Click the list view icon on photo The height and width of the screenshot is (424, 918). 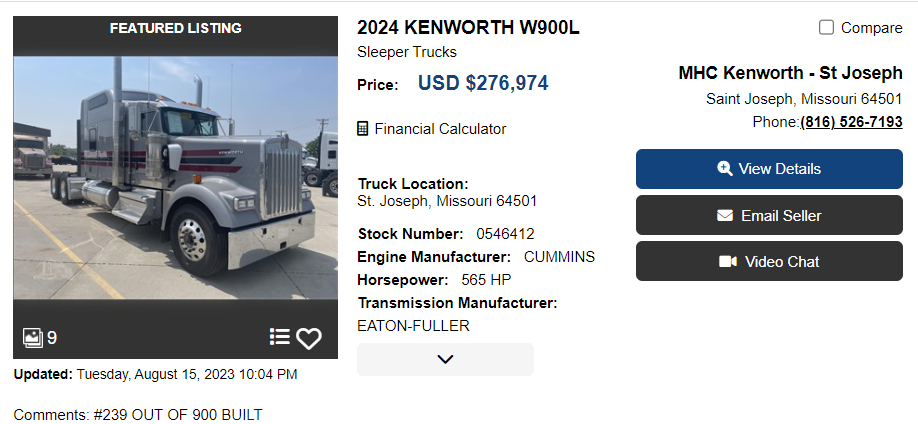click(280, 338)
